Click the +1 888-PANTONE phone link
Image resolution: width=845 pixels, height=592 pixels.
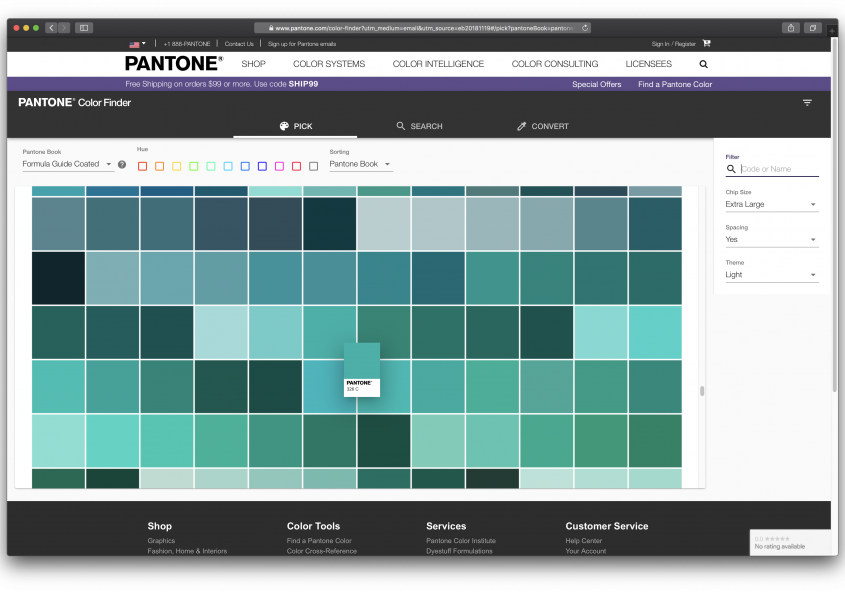pyautogui.click(x=186, y=44)
